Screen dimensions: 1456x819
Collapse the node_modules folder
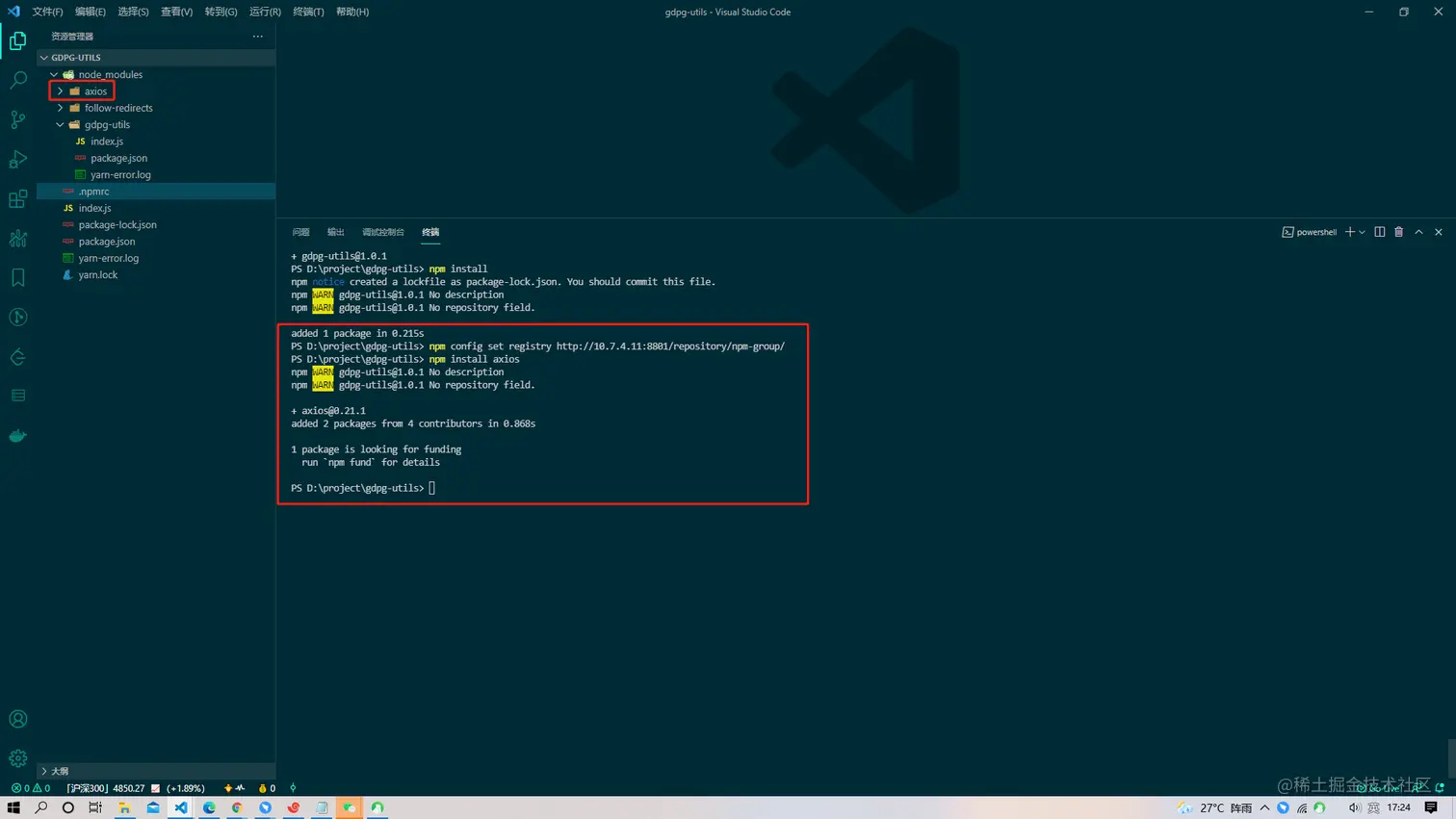coord(54,74)
